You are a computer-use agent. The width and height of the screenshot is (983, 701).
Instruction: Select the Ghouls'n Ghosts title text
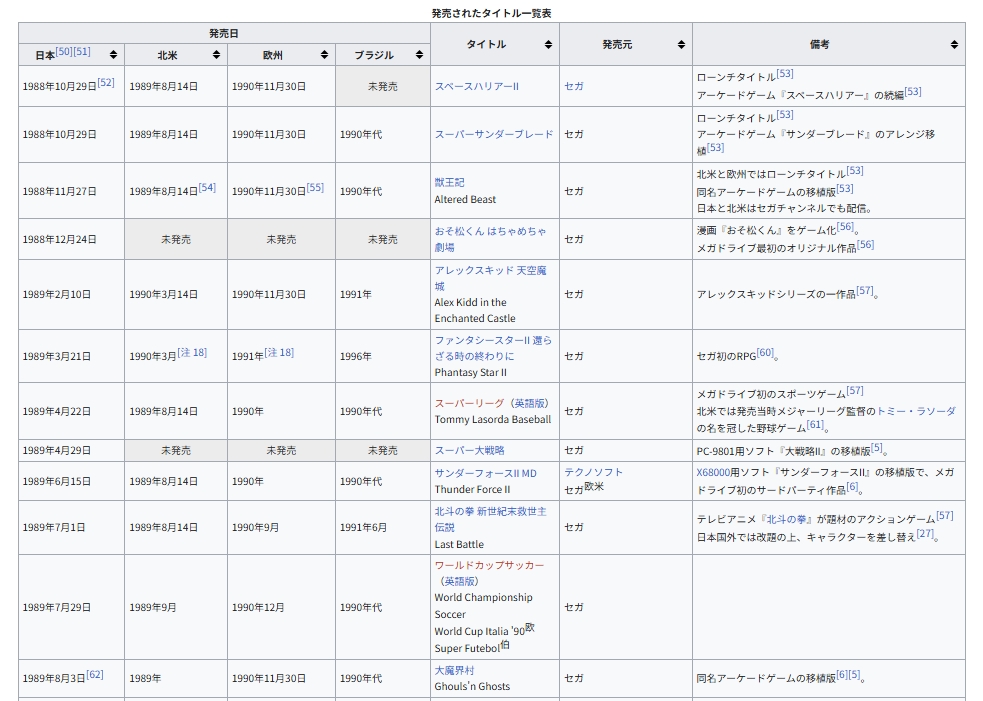click(x=472, y=687)
